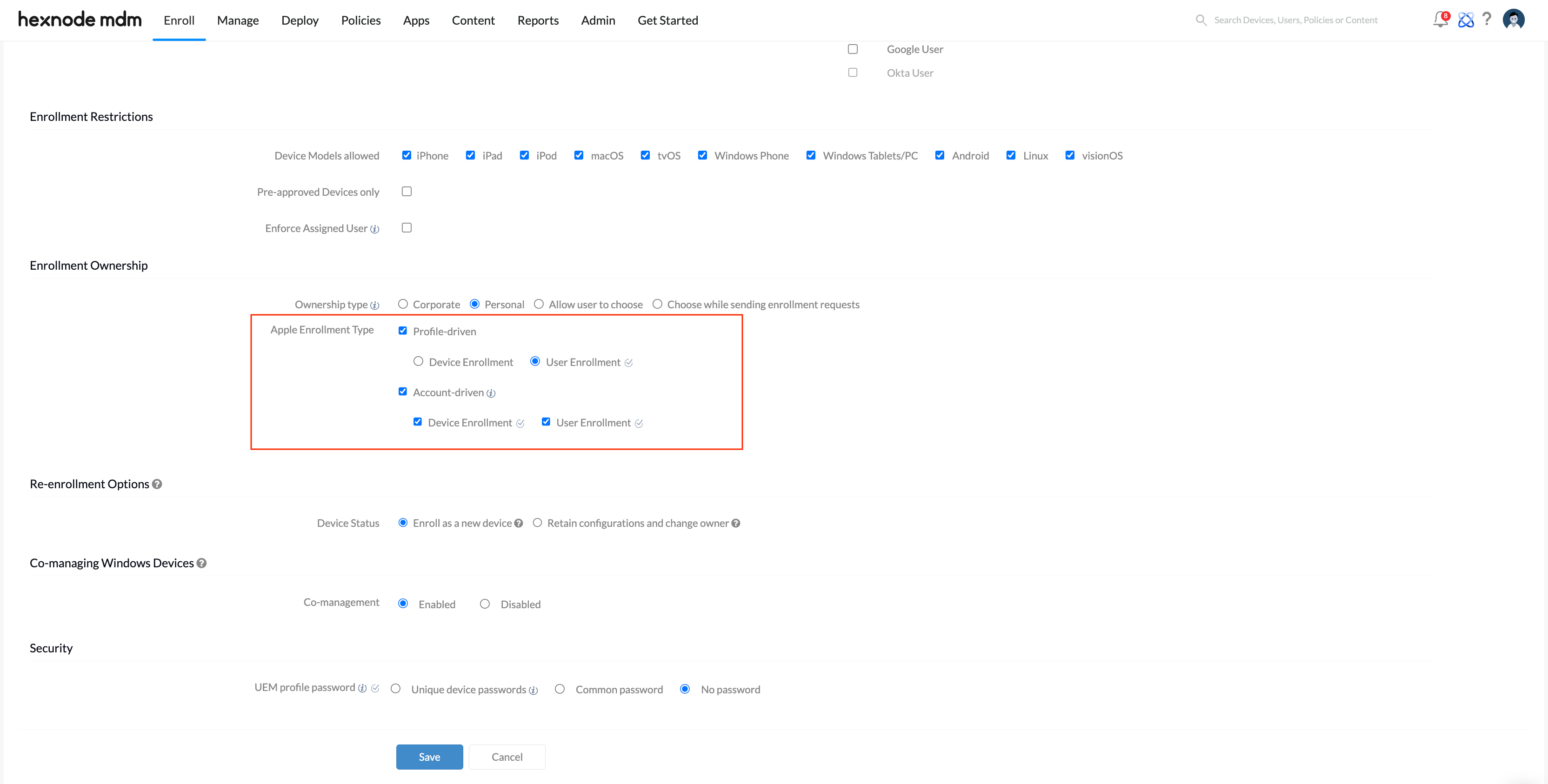Set Co-management to Enabled
The height and width of the screenshot is (784, 1548).
(x=403, y=603)
